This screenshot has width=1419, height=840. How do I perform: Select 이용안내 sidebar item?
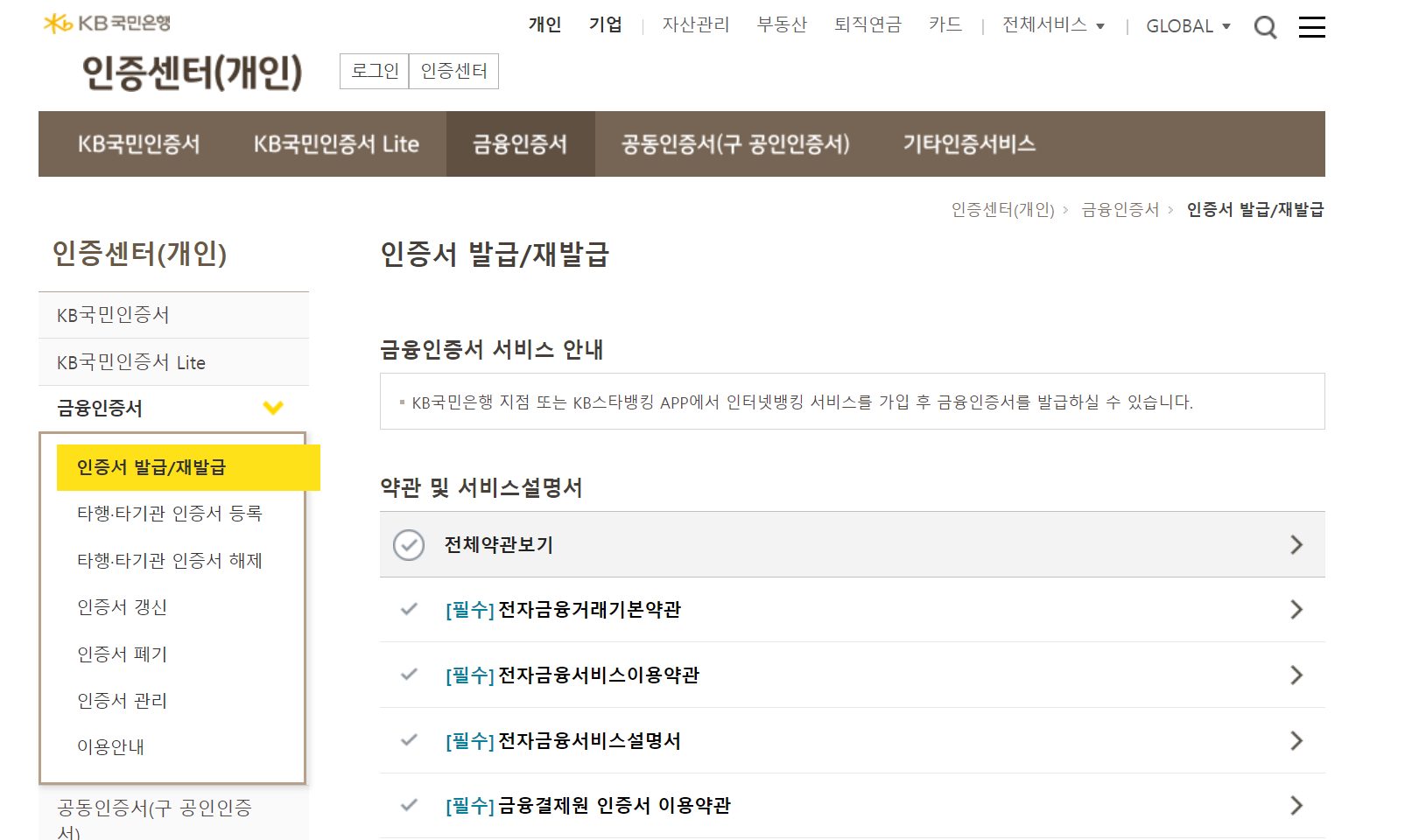click(110, 747)
